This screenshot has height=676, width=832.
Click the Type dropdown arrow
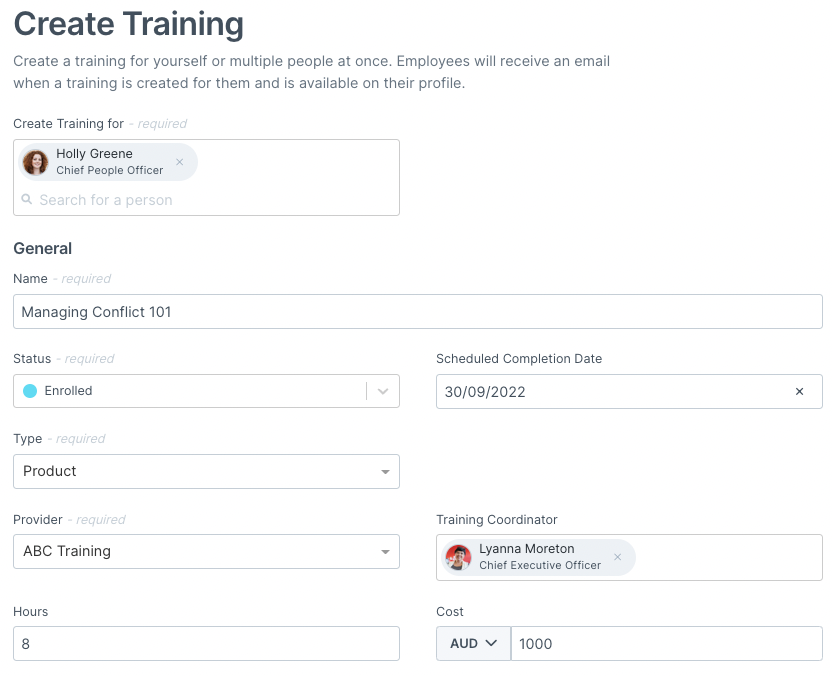pos(385,472)
